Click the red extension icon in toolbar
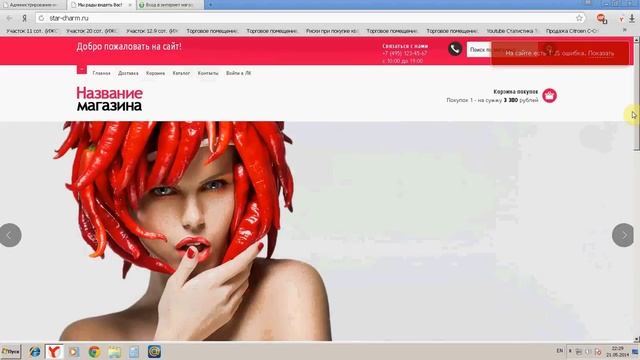The image size is (640, 360). click(601, 18)
